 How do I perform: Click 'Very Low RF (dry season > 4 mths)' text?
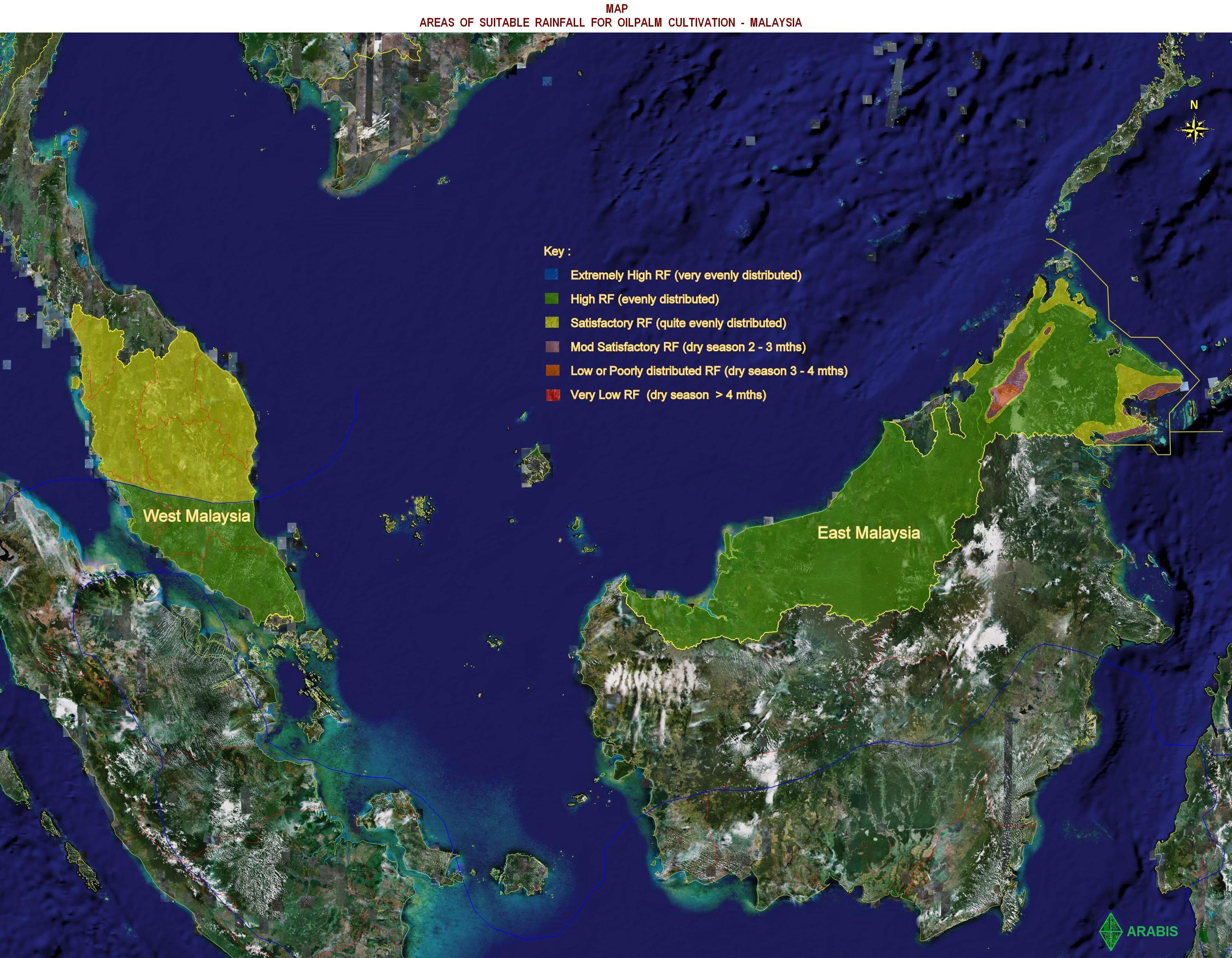coord(668,395)
